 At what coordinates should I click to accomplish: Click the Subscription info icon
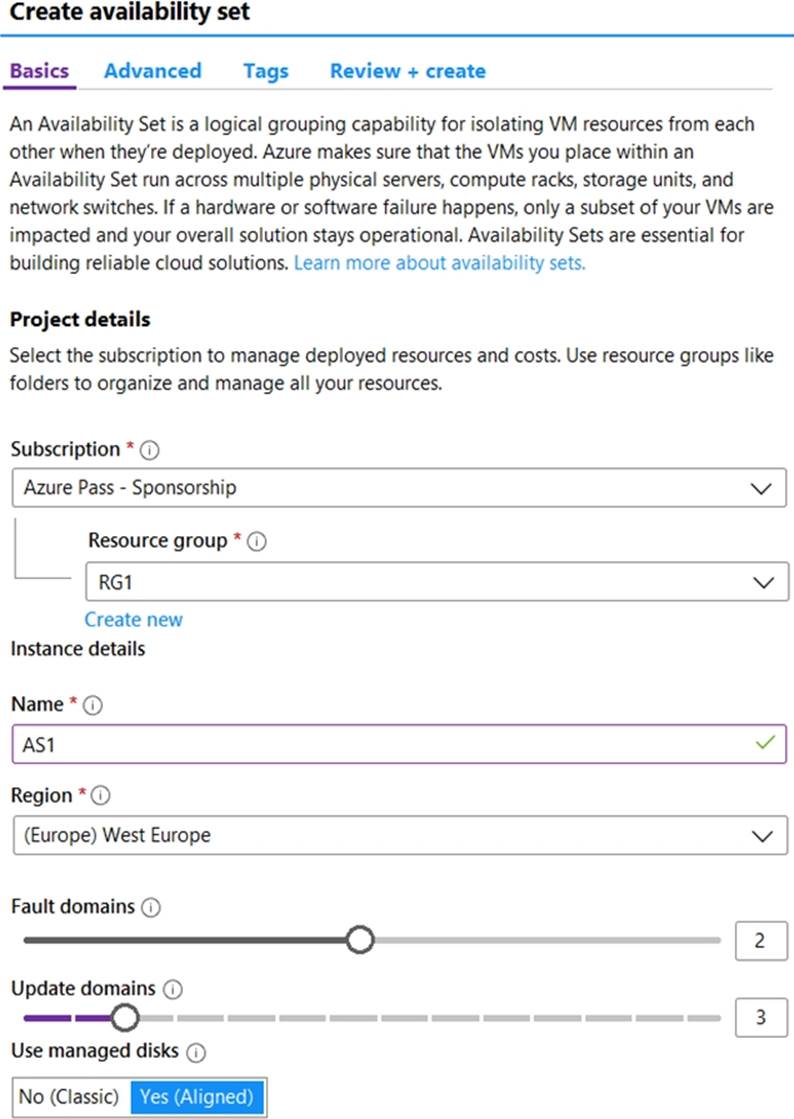click(x=150, y=450)
